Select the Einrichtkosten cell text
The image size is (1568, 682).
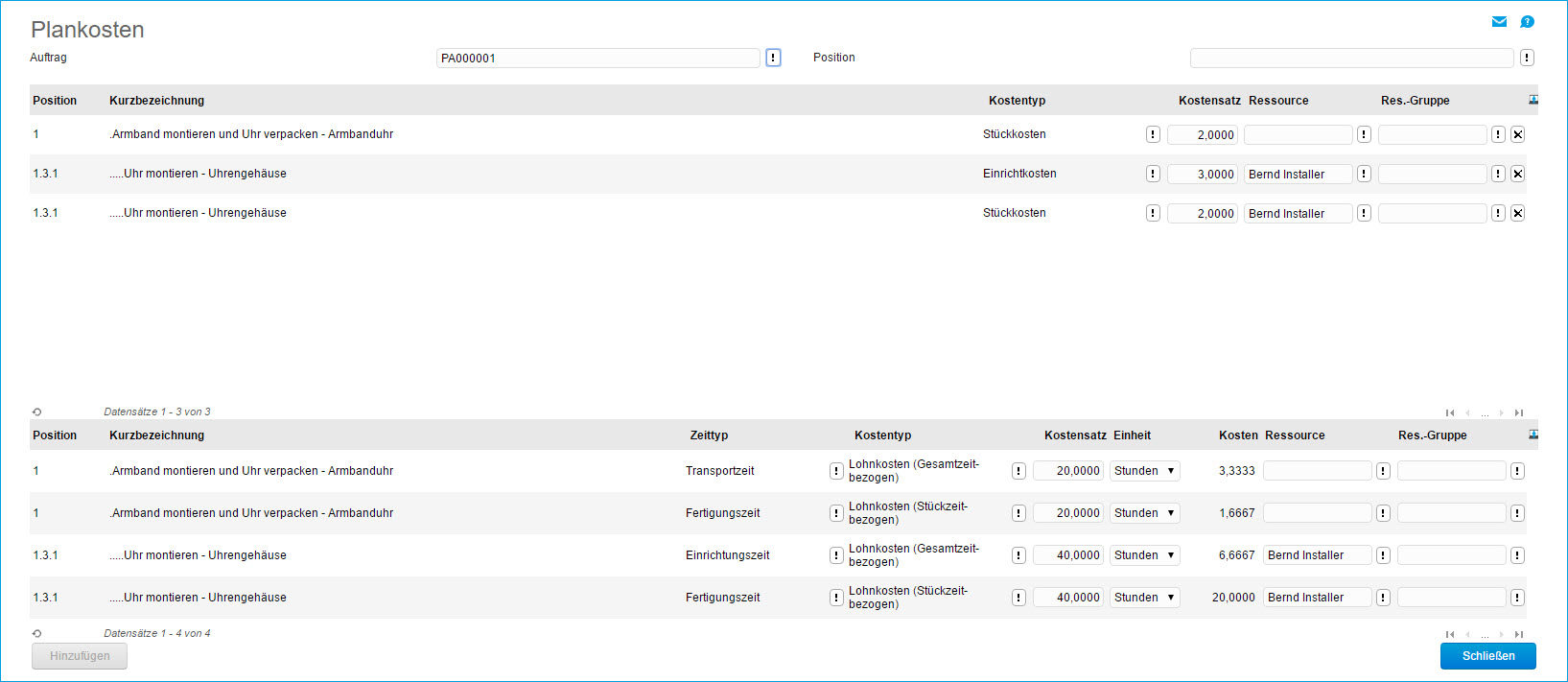[1019, 174]
